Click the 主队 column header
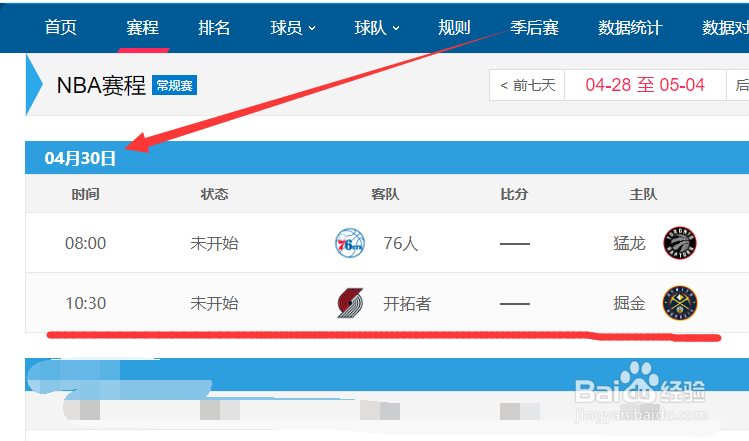 pos(643,194)
